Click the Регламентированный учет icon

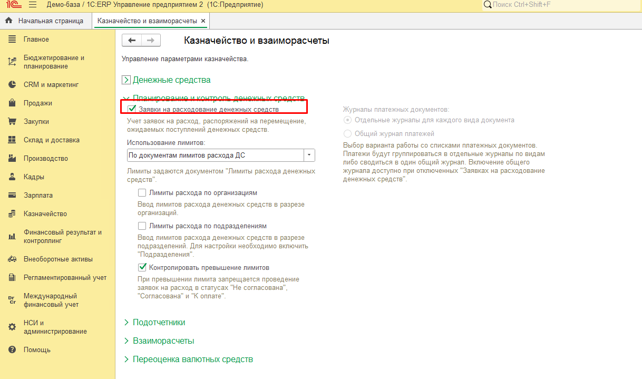(x=12, y=277)
